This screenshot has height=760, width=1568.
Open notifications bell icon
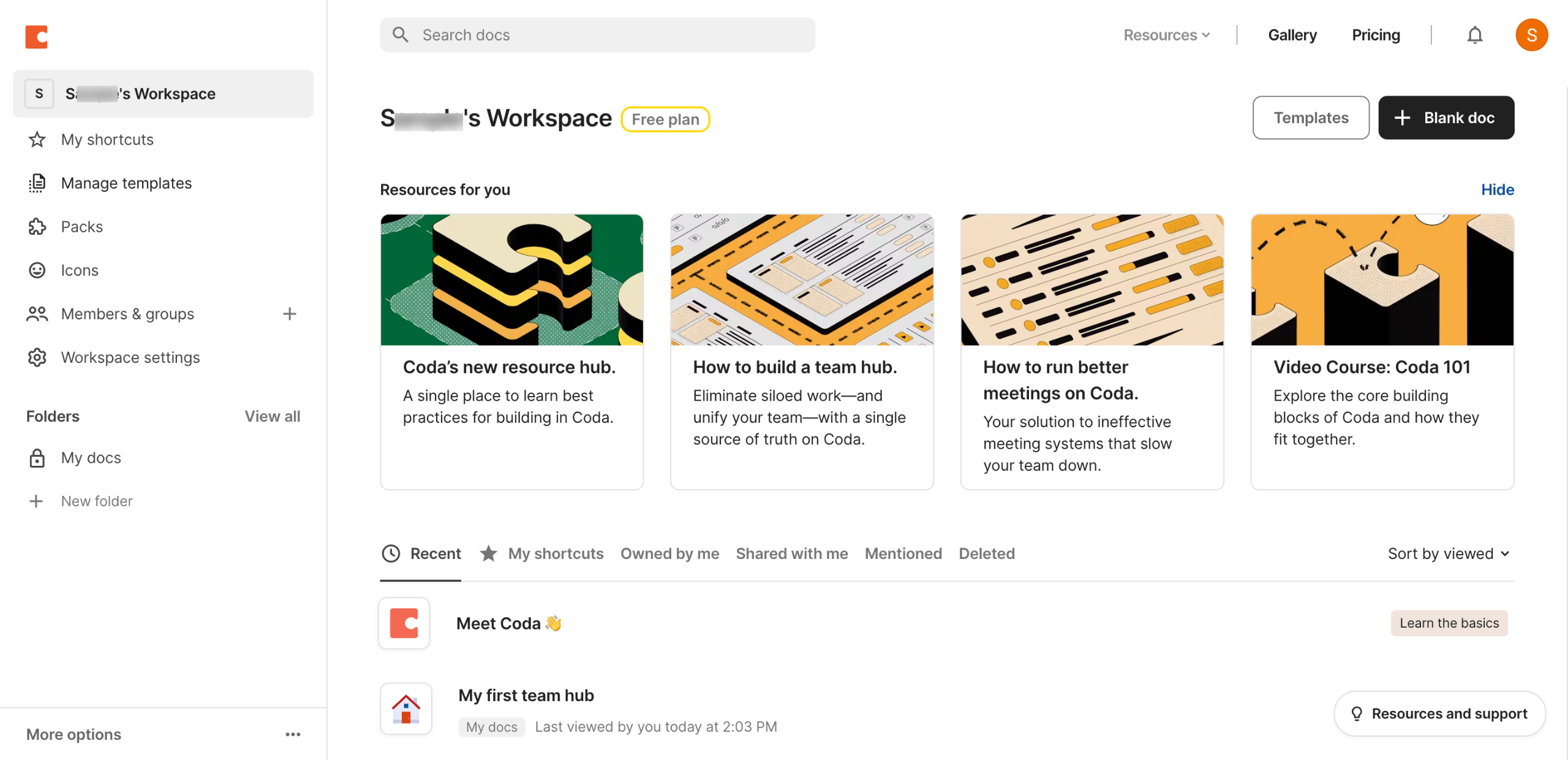(1474, 35)
